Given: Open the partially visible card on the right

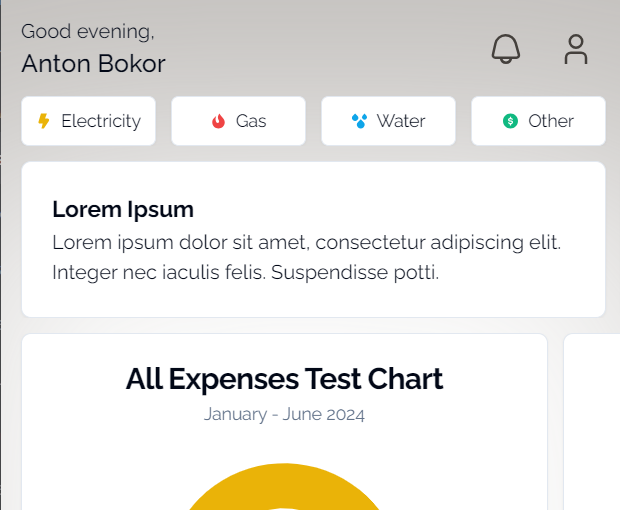Looking at the screenshot, I should click(592, 422).
